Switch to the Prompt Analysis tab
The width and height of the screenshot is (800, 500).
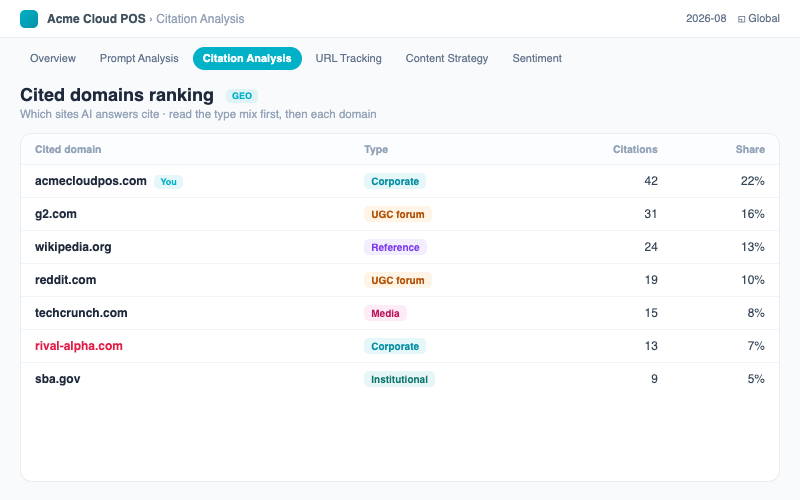(x=139, y=58)
